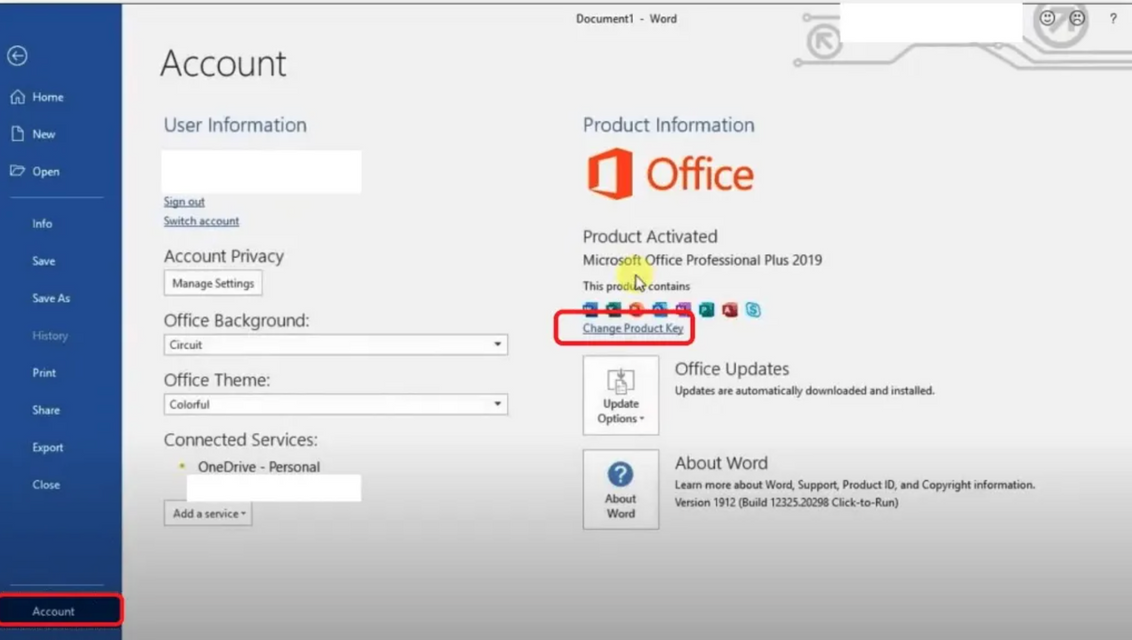Click the Word app icon under product contents
This screenshot has width=1132, height=640.
591,310
